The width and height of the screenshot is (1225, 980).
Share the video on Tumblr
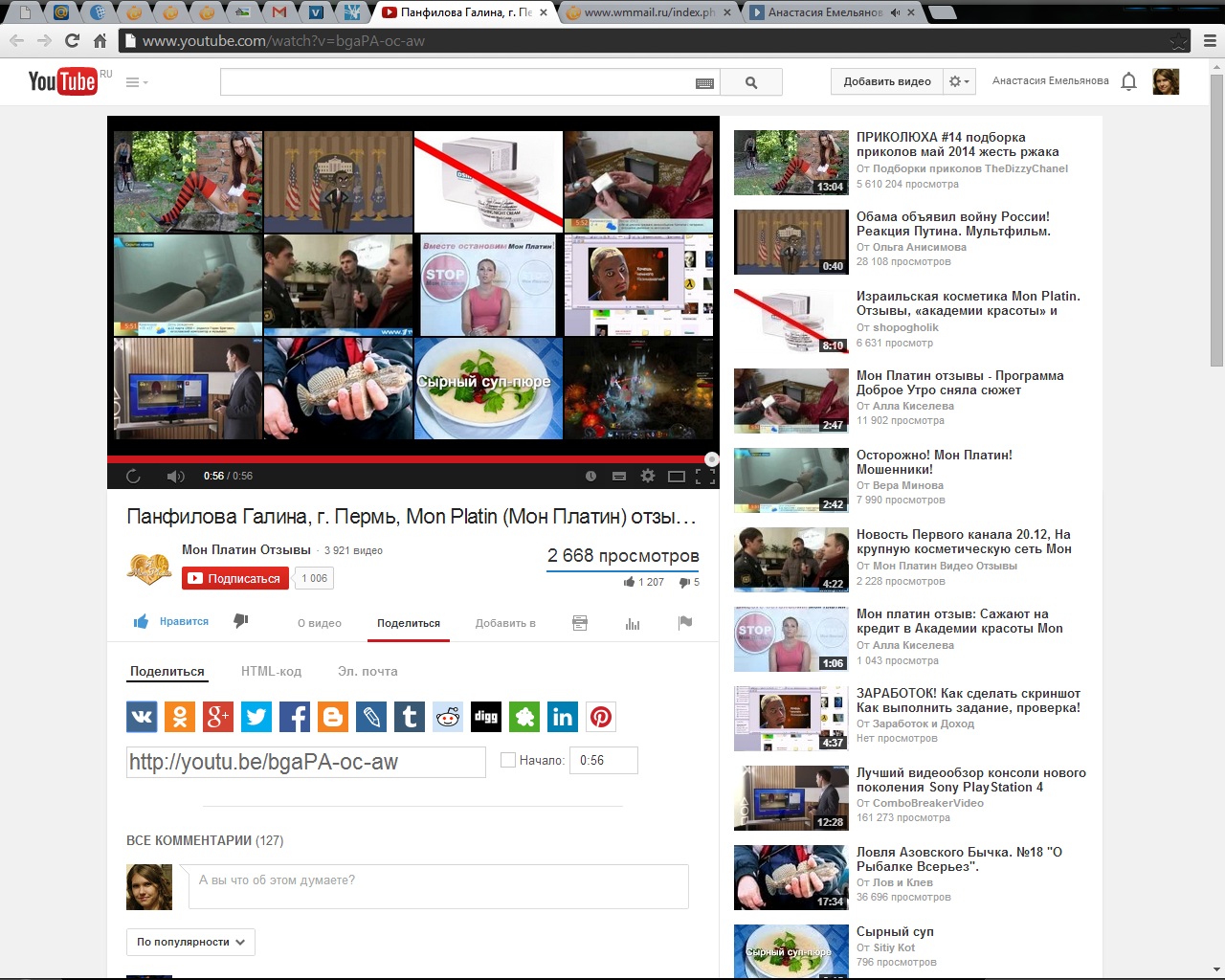410,716
